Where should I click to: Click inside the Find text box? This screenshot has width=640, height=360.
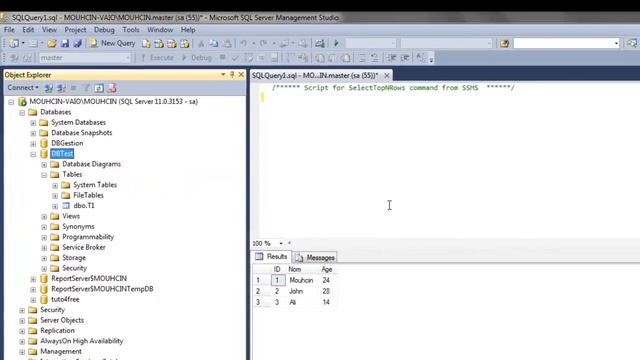[x=563, y=43]
